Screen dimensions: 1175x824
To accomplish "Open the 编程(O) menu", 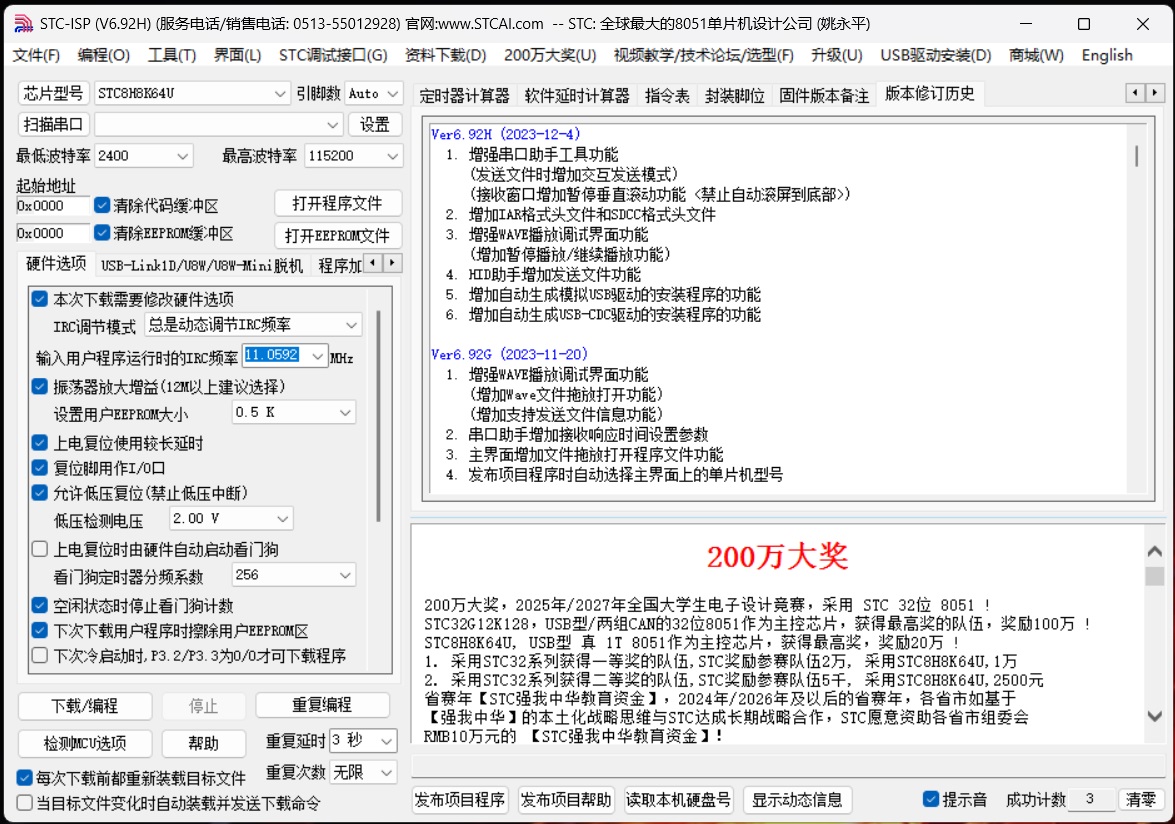I will click(x=103, y=55).
